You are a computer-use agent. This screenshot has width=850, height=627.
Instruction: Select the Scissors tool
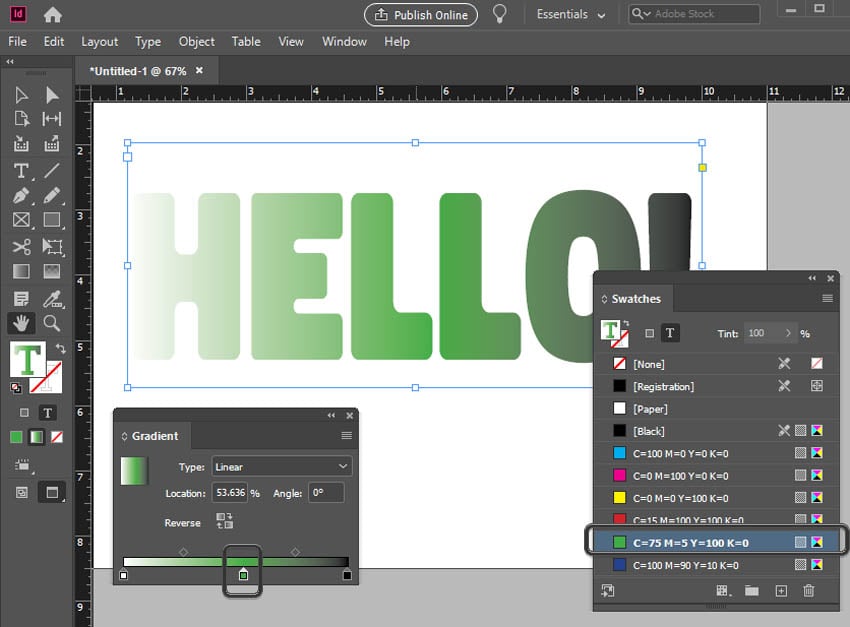pos(18,247)
